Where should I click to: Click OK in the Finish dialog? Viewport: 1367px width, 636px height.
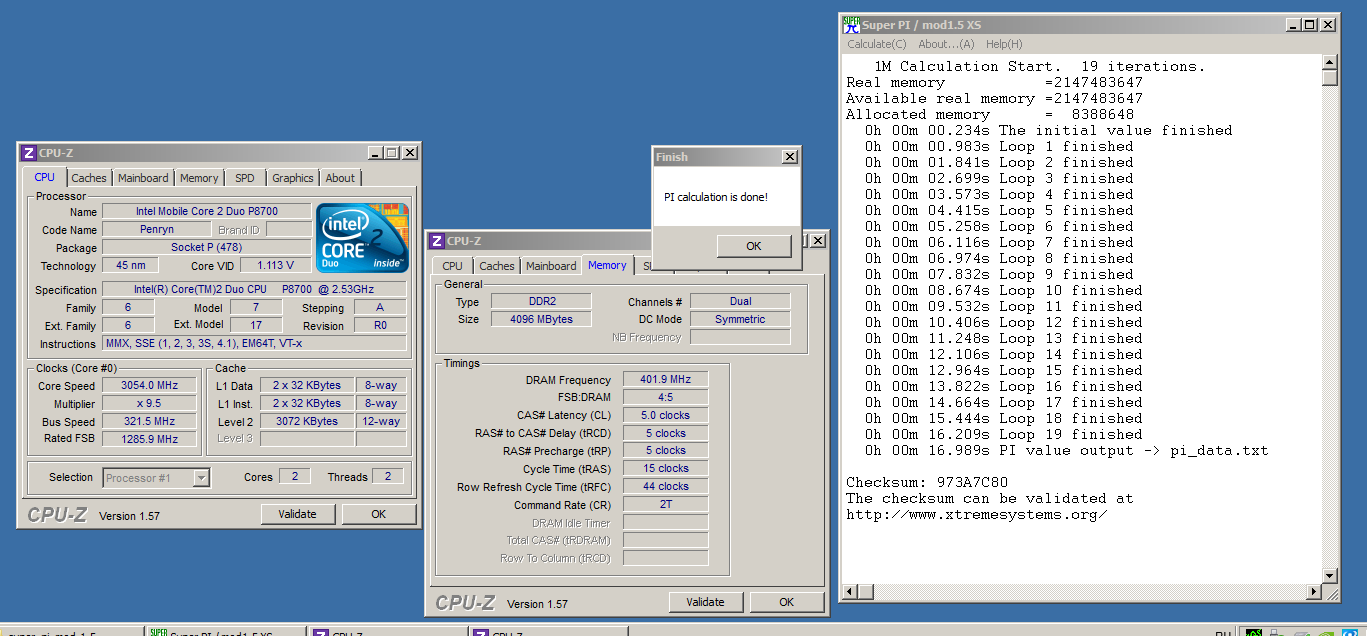point(754,246)
